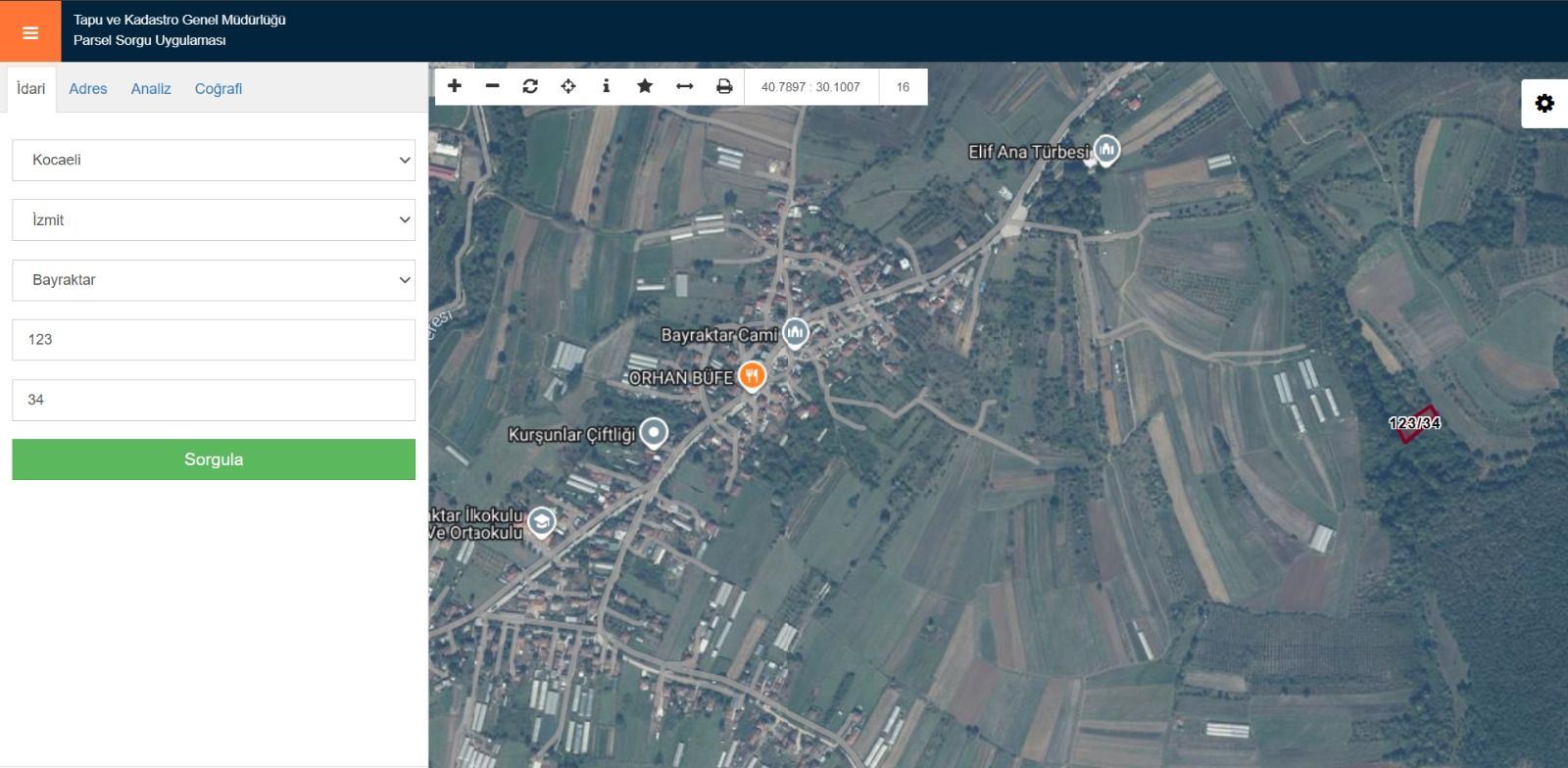
Task: Select the Coğrafi tab
Action: point(218,89)
